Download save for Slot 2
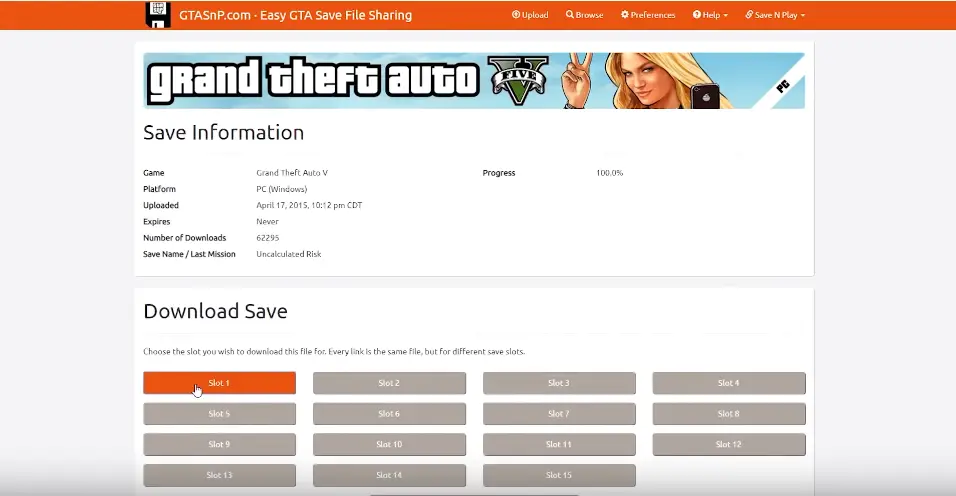 pyautogui.click(x=389, y=383)
